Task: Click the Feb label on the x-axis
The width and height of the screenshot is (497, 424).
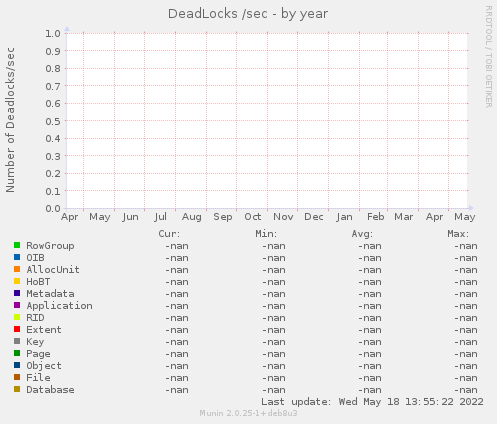Action: click(376, 217)
